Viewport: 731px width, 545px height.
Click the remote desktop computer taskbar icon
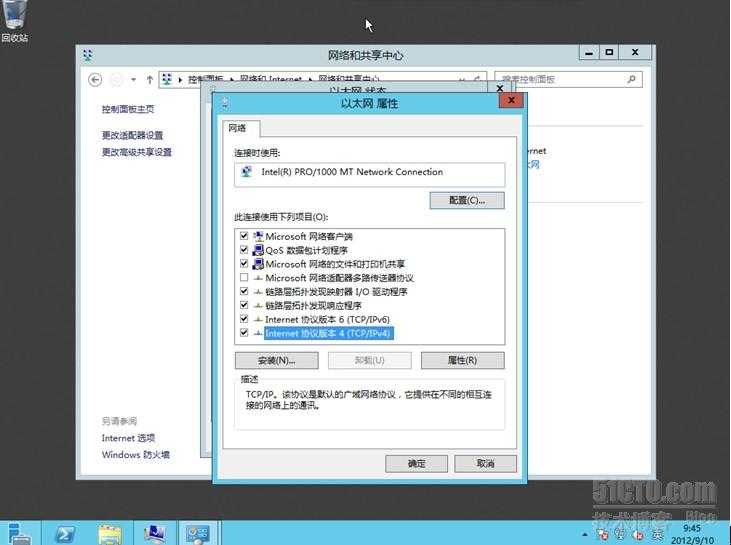tap(155, 534)
